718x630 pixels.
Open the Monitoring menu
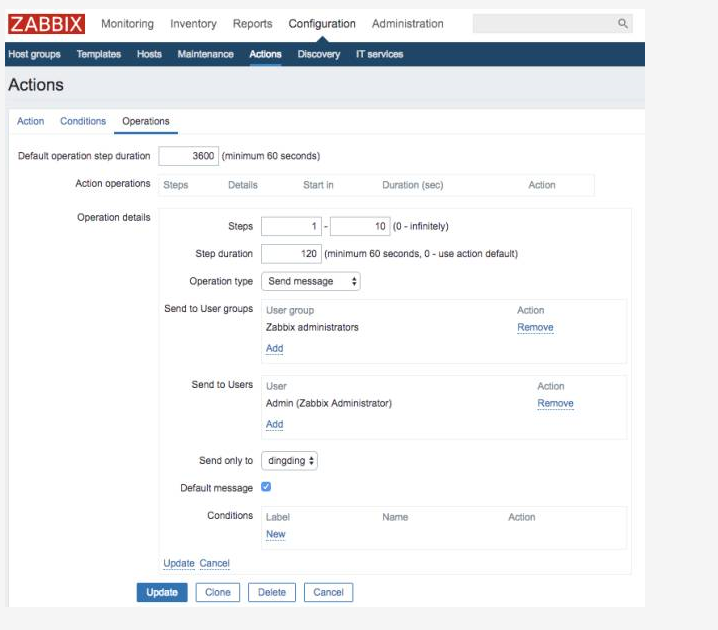127,24
